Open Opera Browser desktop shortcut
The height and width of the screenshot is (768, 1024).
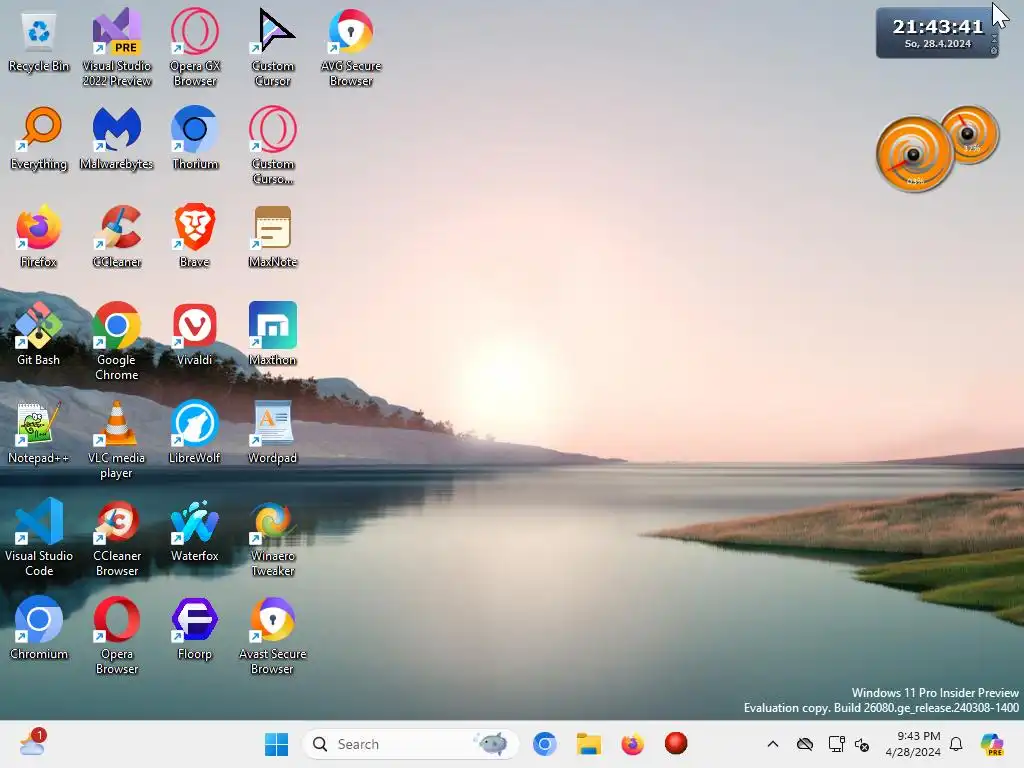coord(116,636)
